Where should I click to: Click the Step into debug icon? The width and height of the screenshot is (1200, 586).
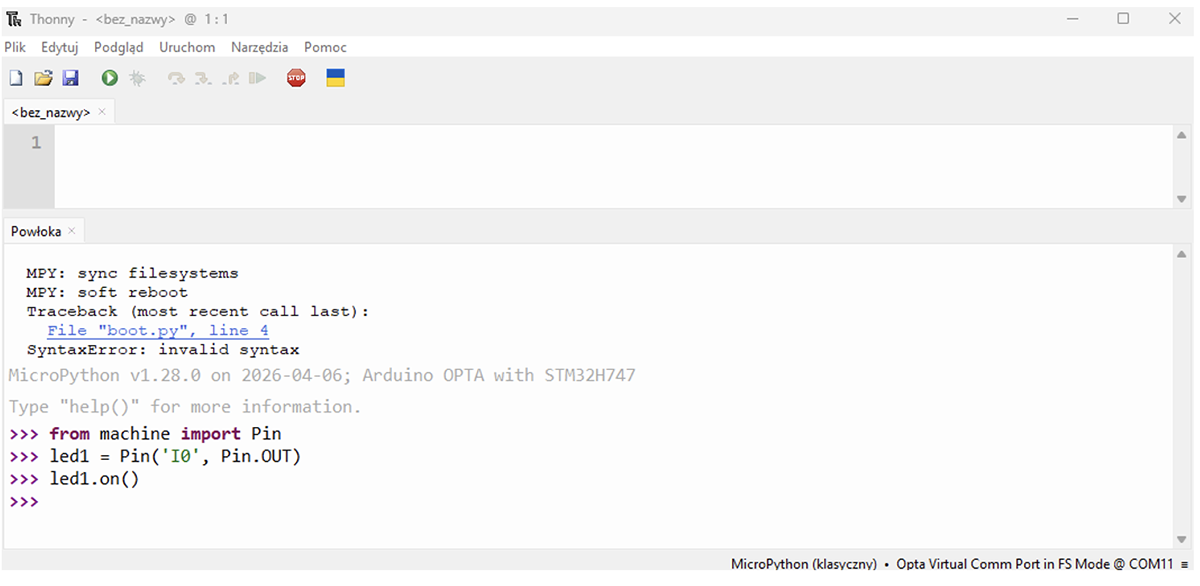tap(204, 78)
